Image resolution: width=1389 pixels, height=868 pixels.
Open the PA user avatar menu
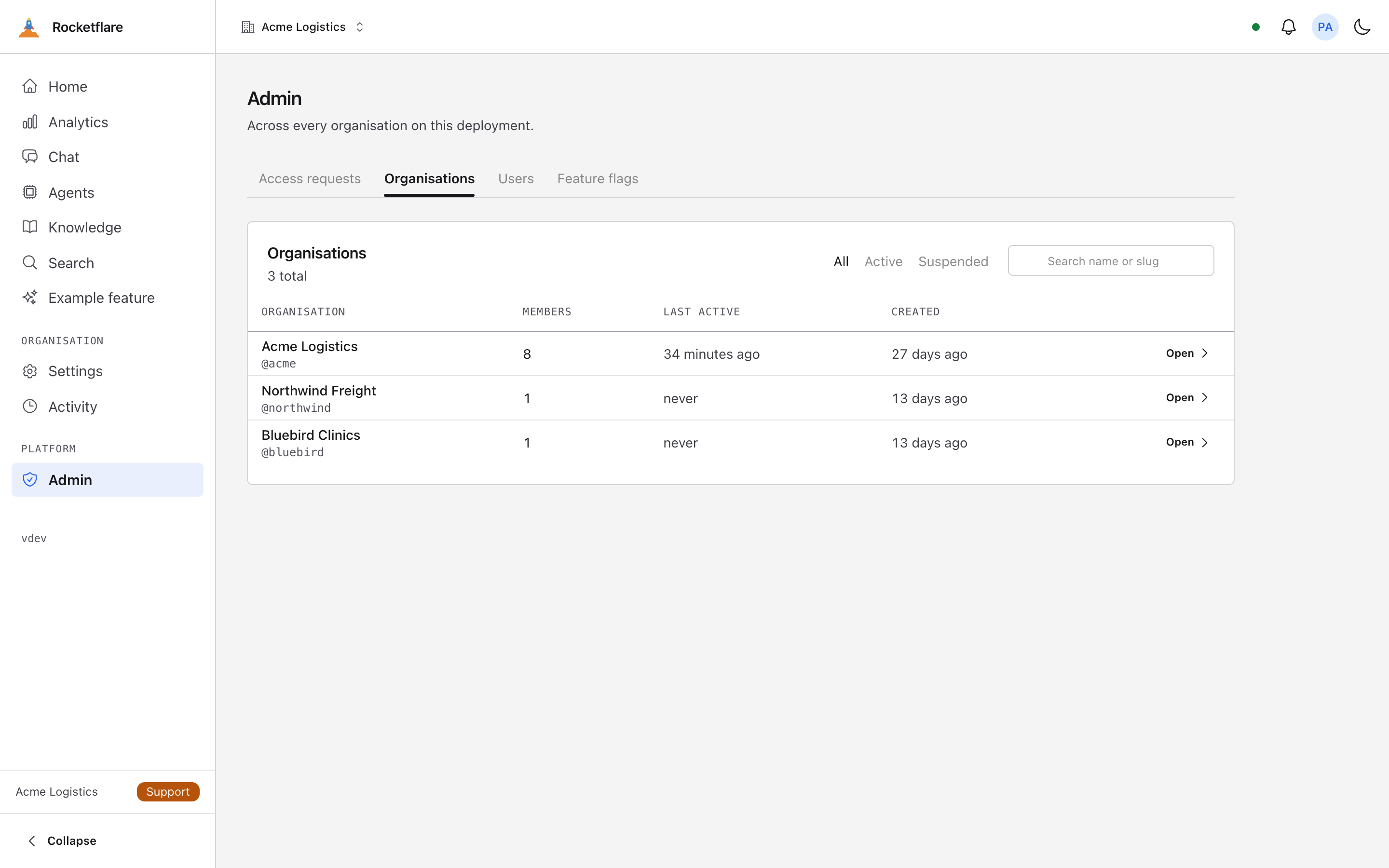pyautogui.click(x=1325, y=27)
